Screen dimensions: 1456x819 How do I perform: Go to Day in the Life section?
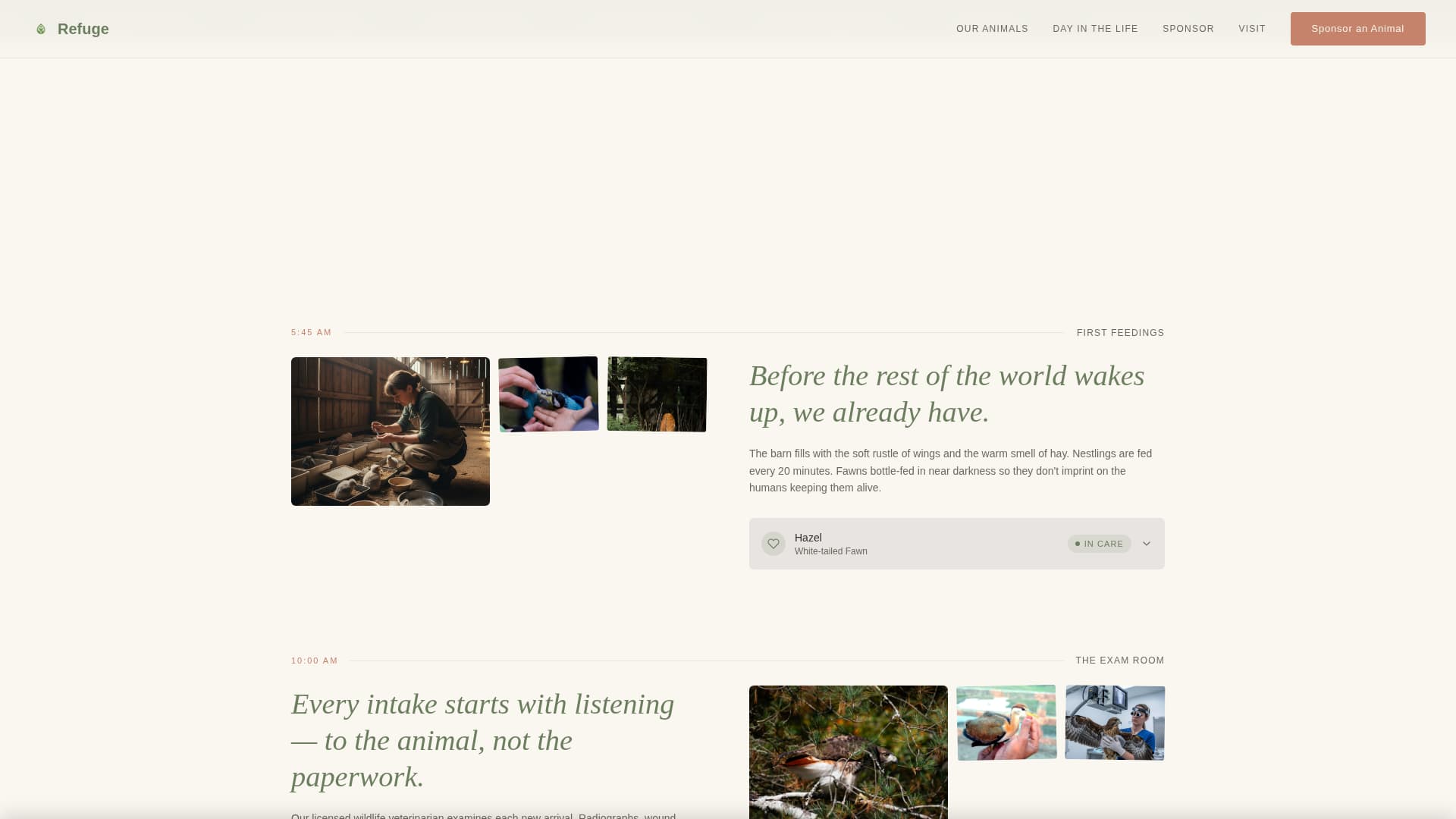[x=1095, y=29]
